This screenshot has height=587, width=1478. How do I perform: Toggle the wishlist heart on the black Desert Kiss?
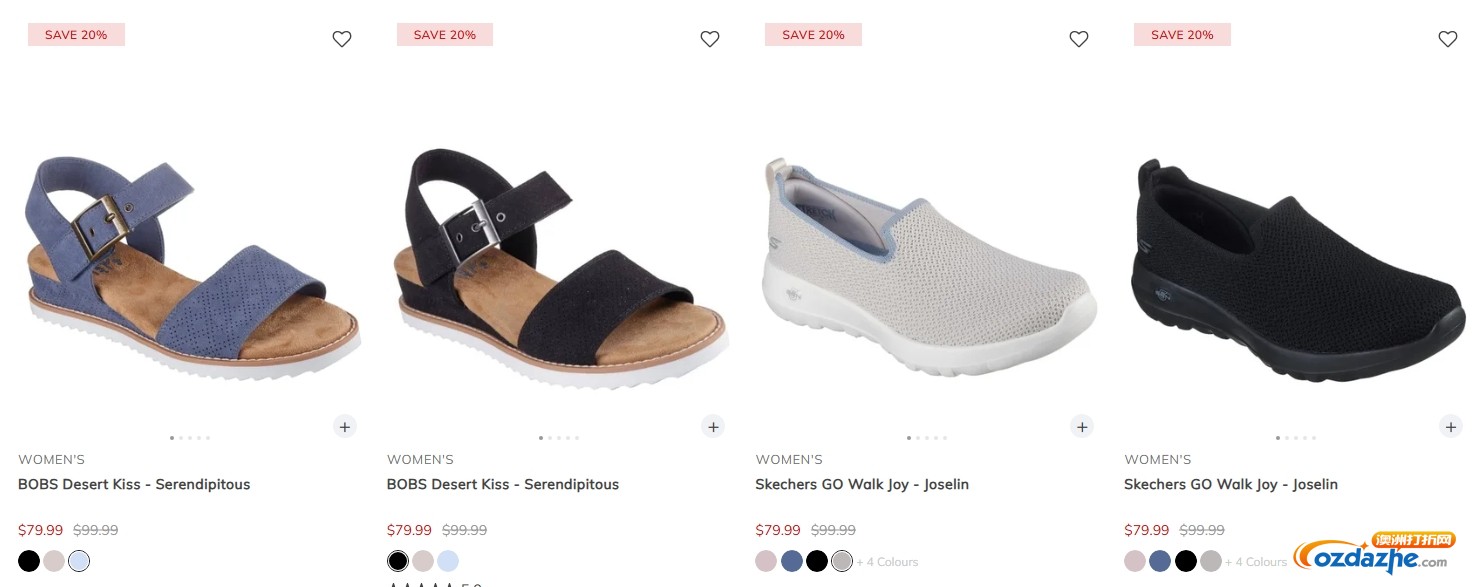[x=710, y=38]
